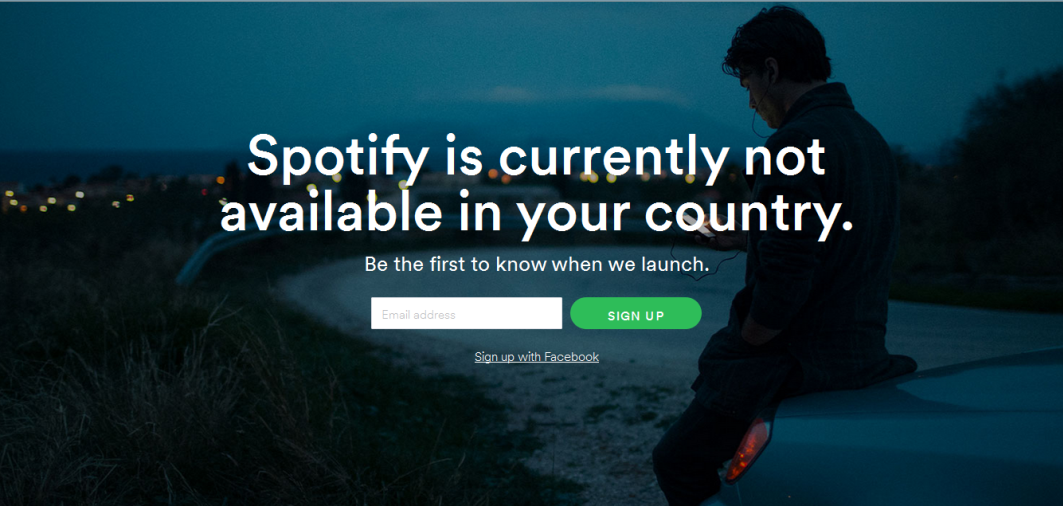Click the Email address input field
The height and width of the screenshot is (506, 1063).
coord(466,313)
